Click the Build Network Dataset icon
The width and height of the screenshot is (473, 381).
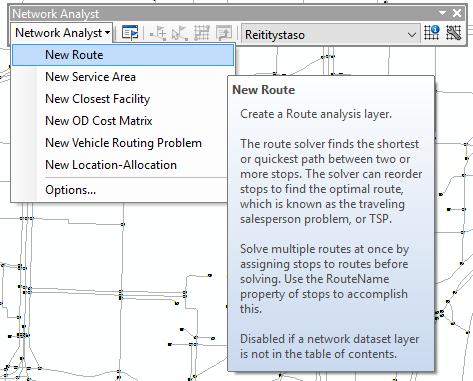(x=454, y=33)
